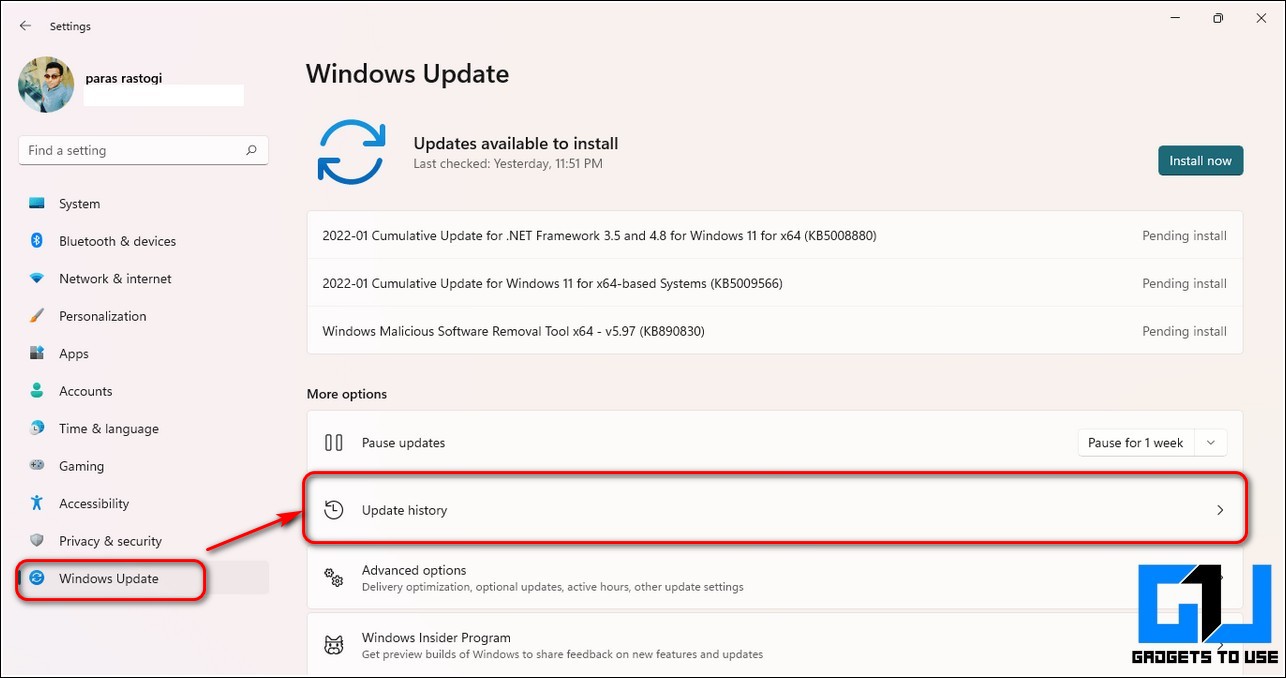
Task: Select Windows Update in the sidebar
Action: pyautogui.click(x=108, y=578)
